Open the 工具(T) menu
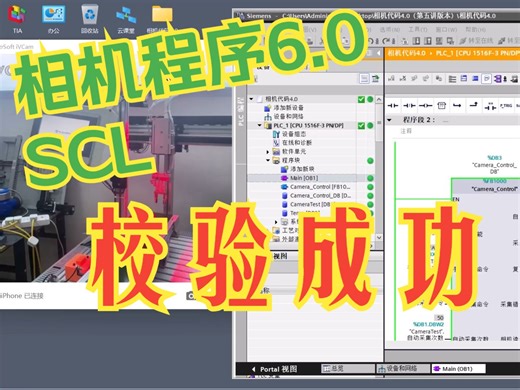 coord(418,29)
